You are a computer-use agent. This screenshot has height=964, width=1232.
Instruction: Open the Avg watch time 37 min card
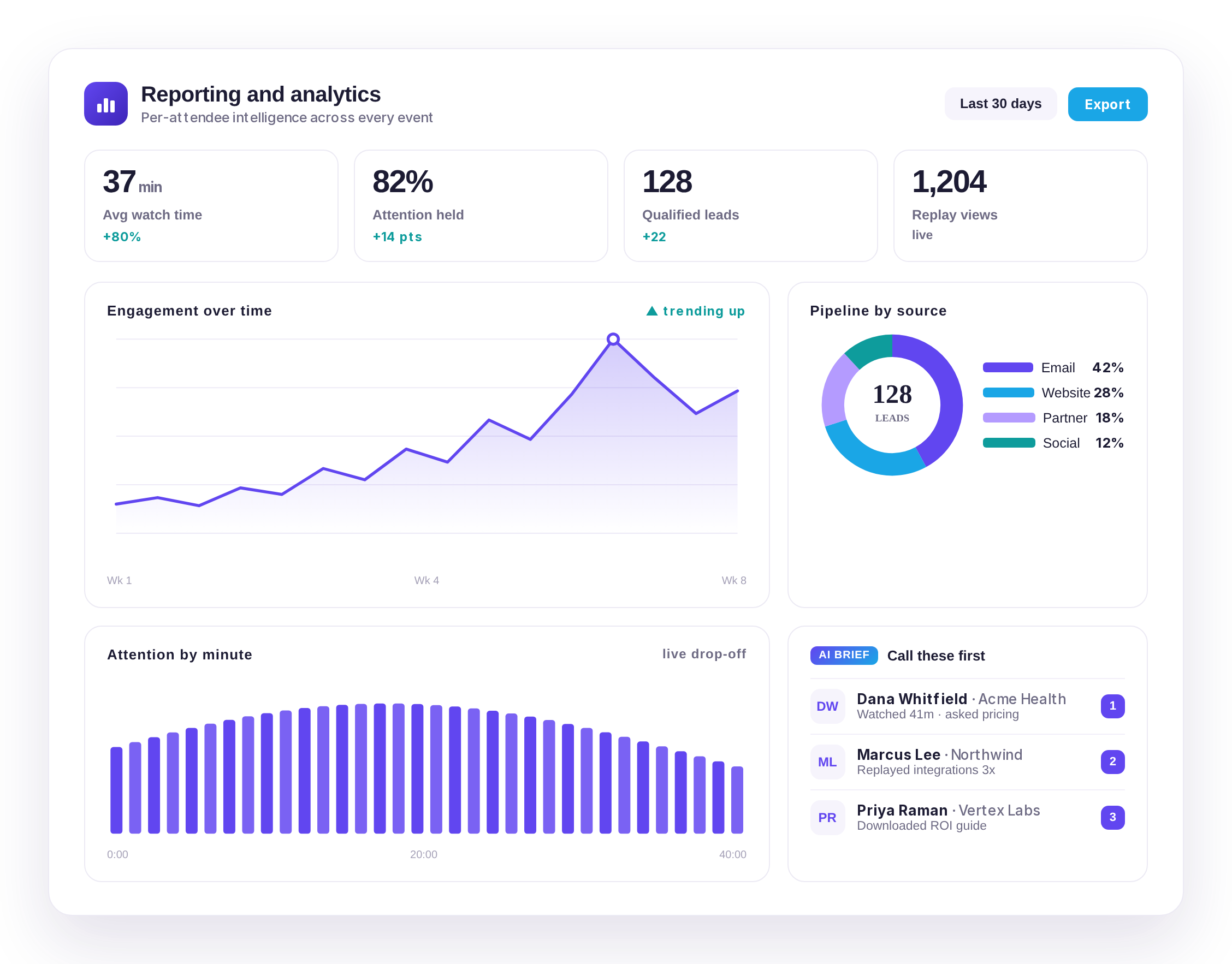coord(211,205)
